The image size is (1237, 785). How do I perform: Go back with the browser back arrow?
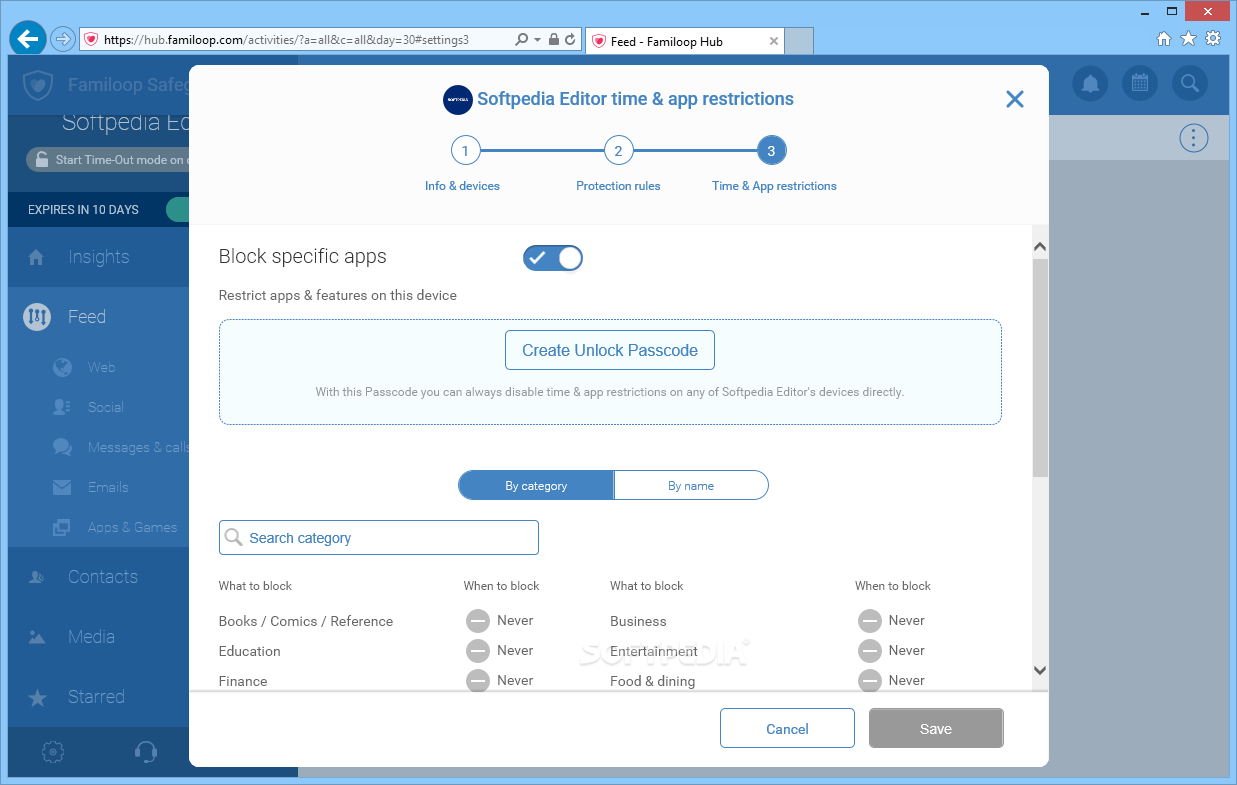28,39
